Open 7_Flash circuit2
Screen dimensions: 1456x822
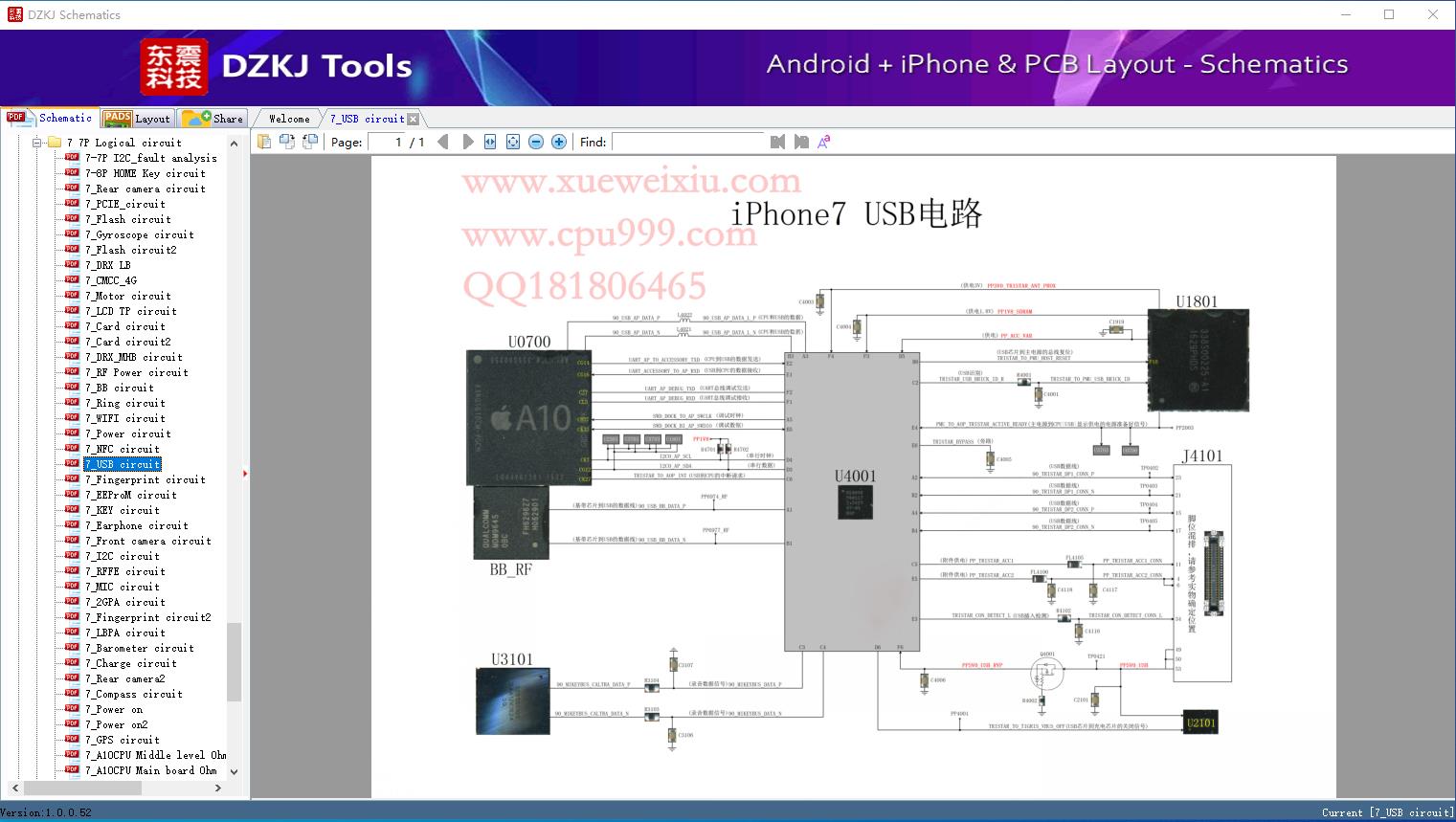(131, 250)
